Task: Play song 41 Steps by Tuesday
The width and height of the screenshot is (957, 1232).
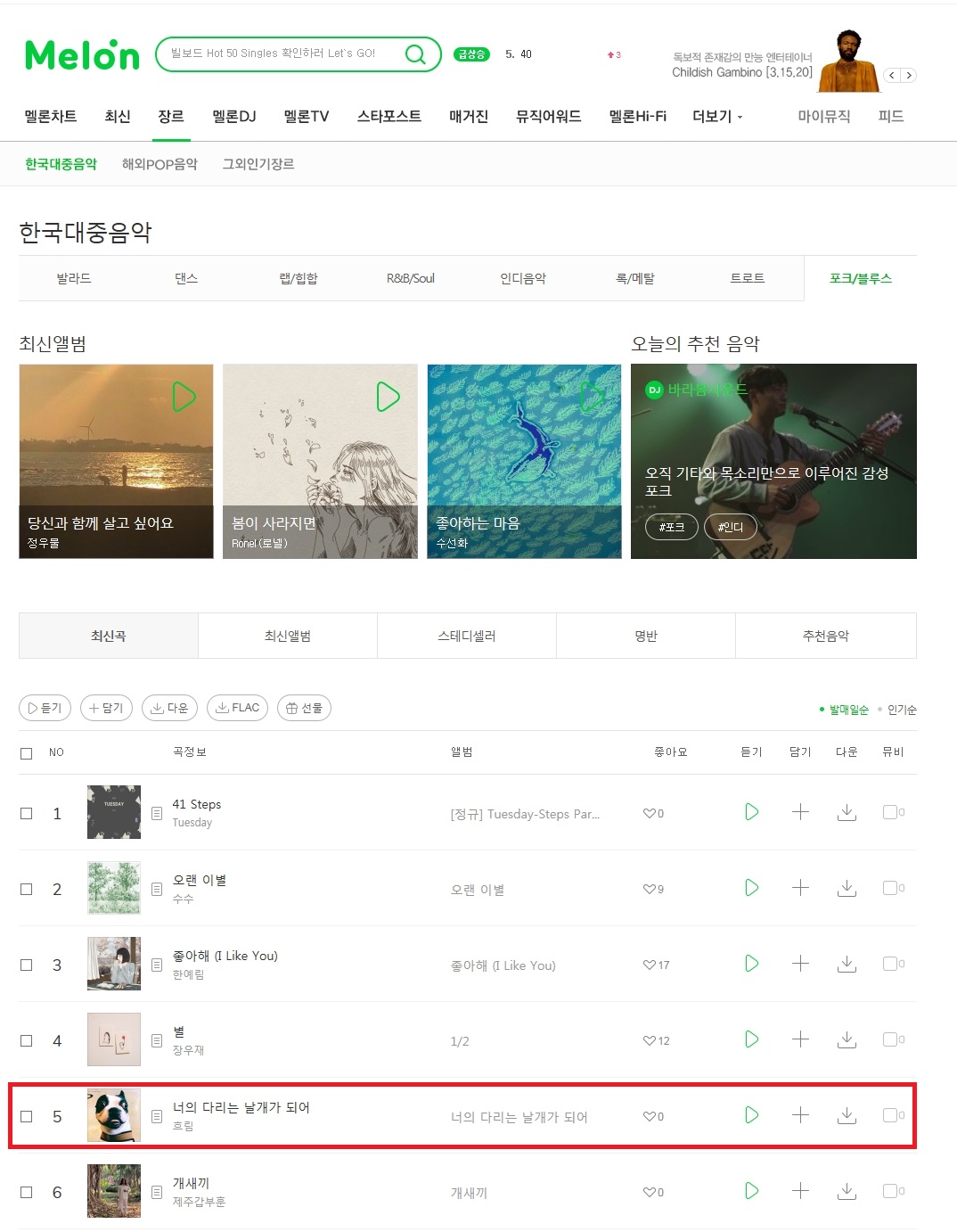Action: (x=752, y=812)
